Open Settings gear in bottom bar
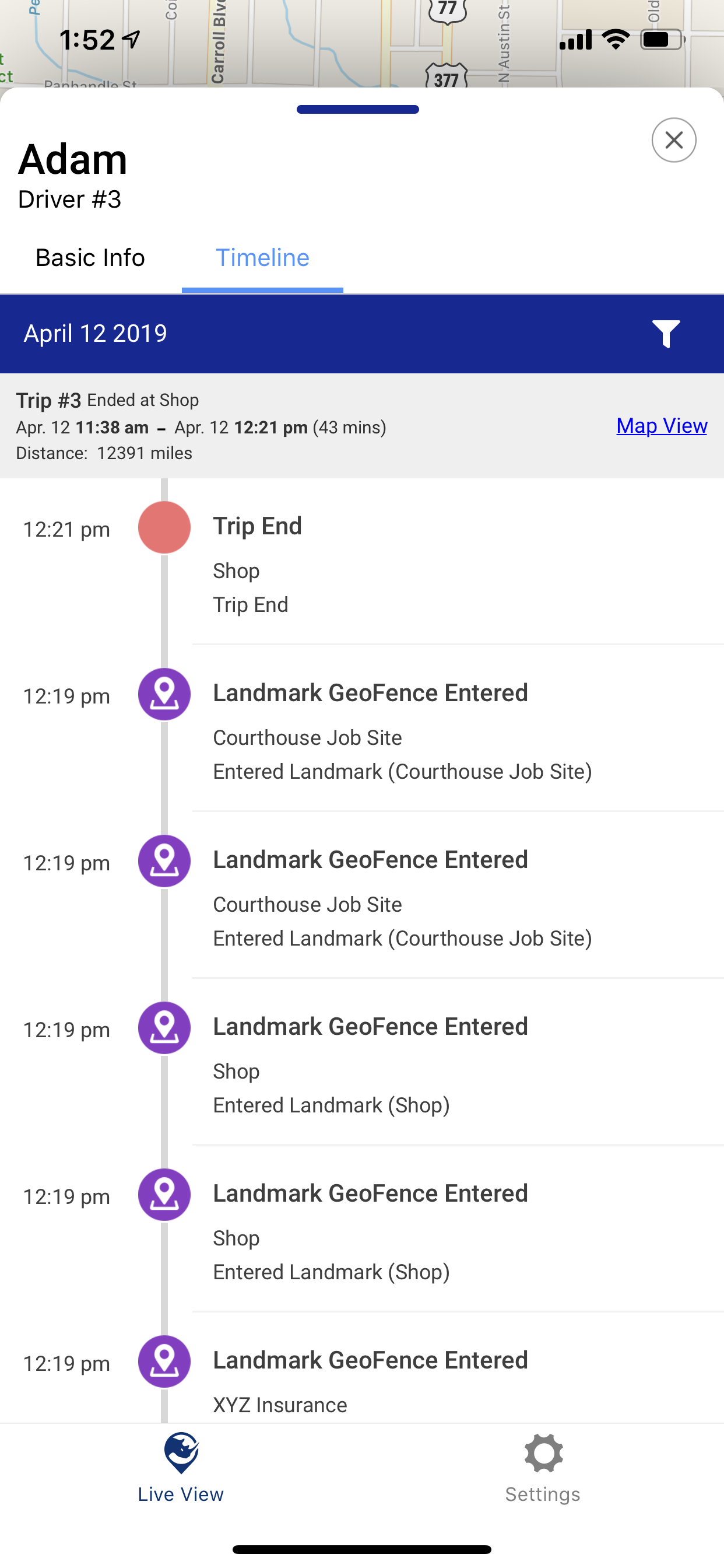The width and height of the screenshot is (724, 1568). (543, 1467)
